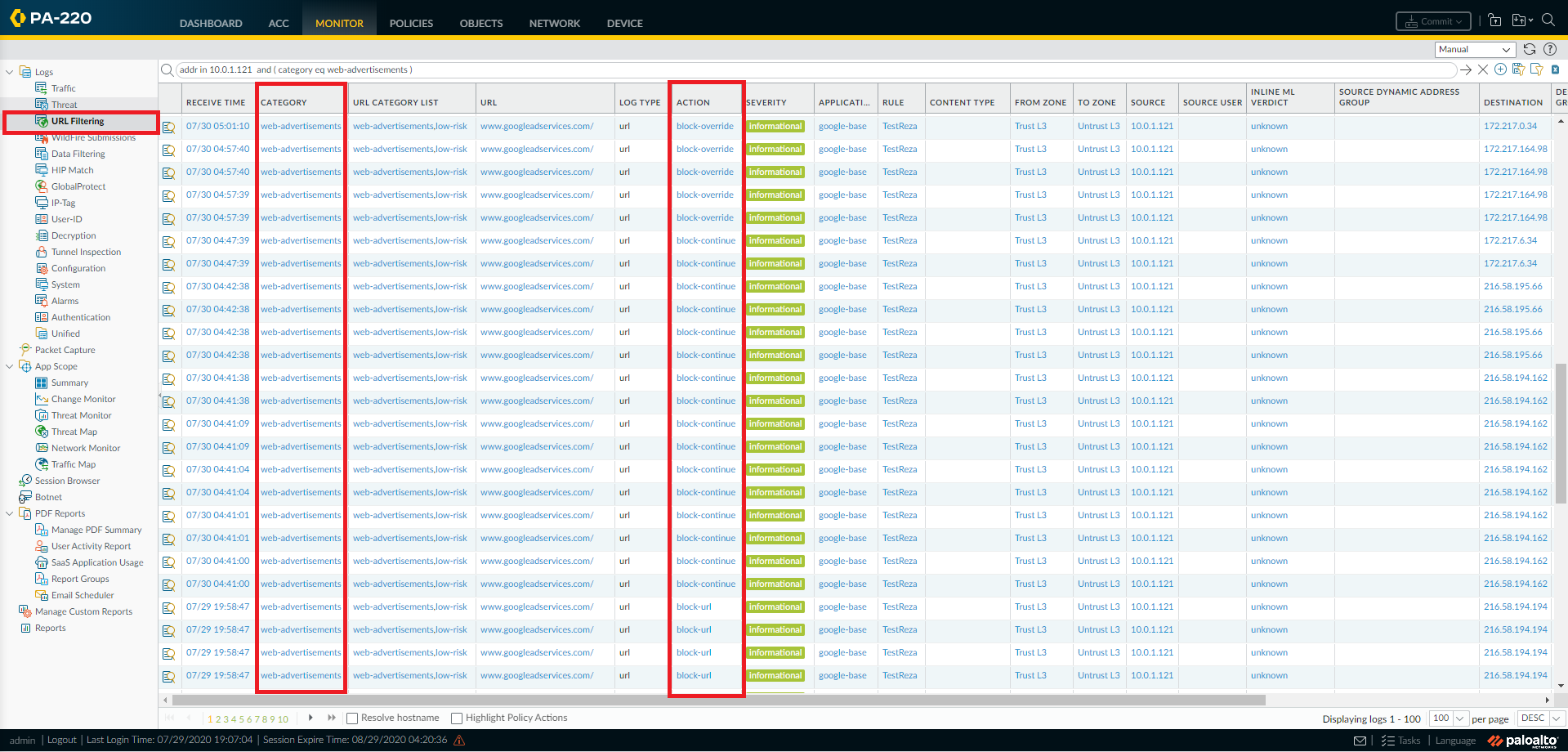Viewport: 1568px width, 752px height.
Task: Open the Manual refresh interval dropdown
Action: [x=1475, y=50]
